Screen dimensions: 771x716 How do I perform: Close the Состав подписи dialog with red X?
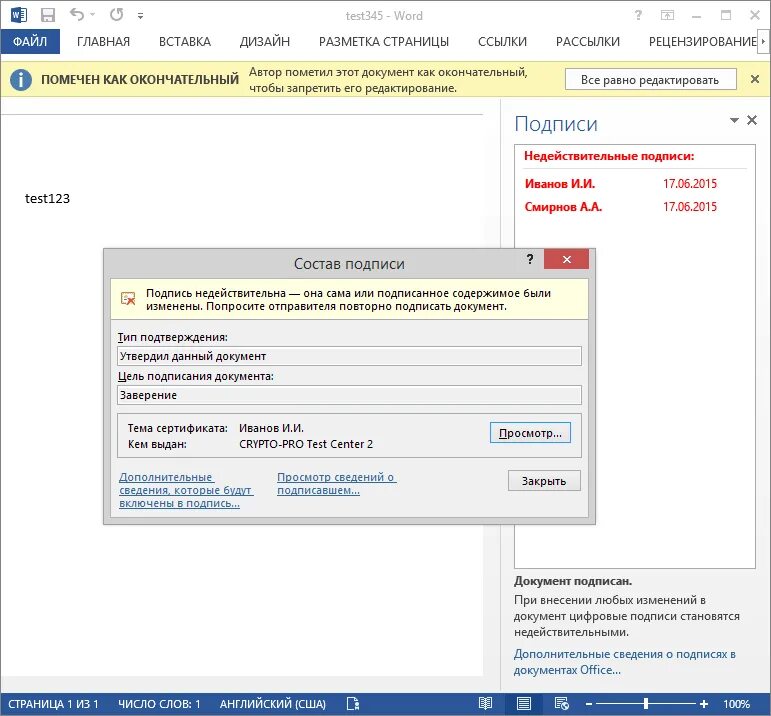(566, 259)
